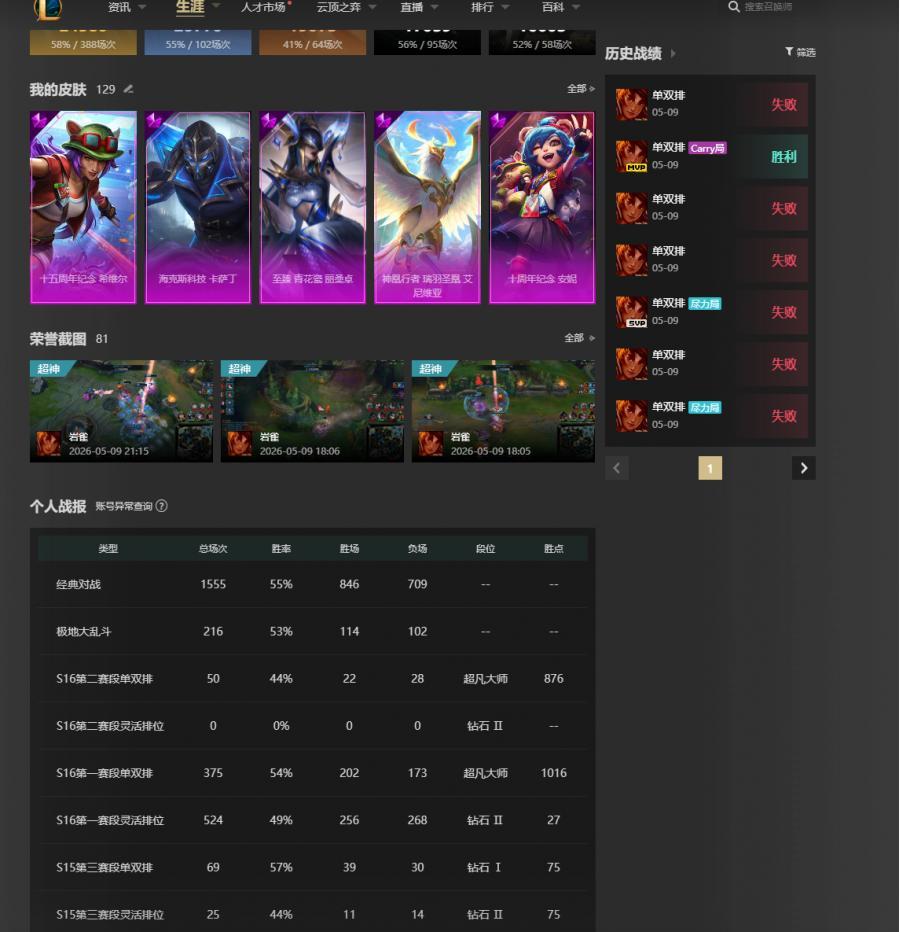The image size is (900, 932).
Task: Expand the 百科 dropdown arrow
Action: (575, 7)
